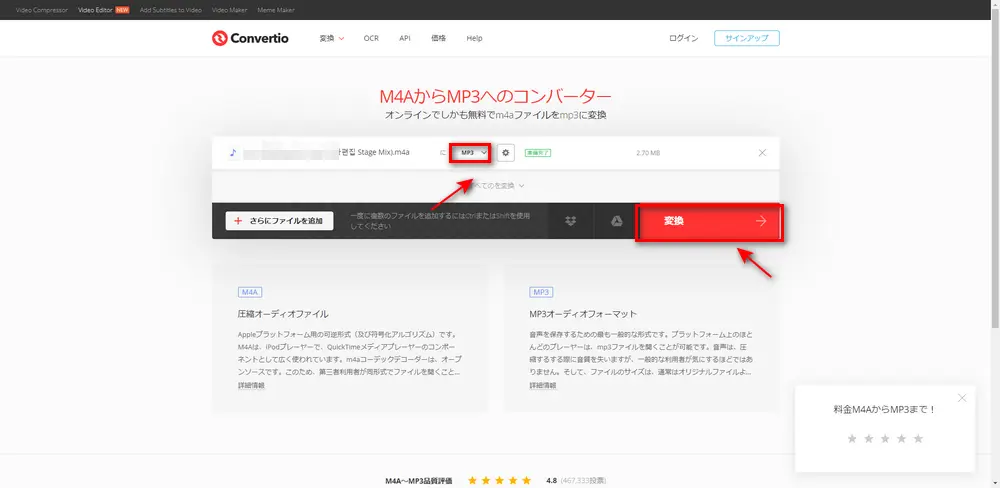The height and width of the screenshot is (488, 1000).
Task: Click the music note file icon
Action: [233, 153]
